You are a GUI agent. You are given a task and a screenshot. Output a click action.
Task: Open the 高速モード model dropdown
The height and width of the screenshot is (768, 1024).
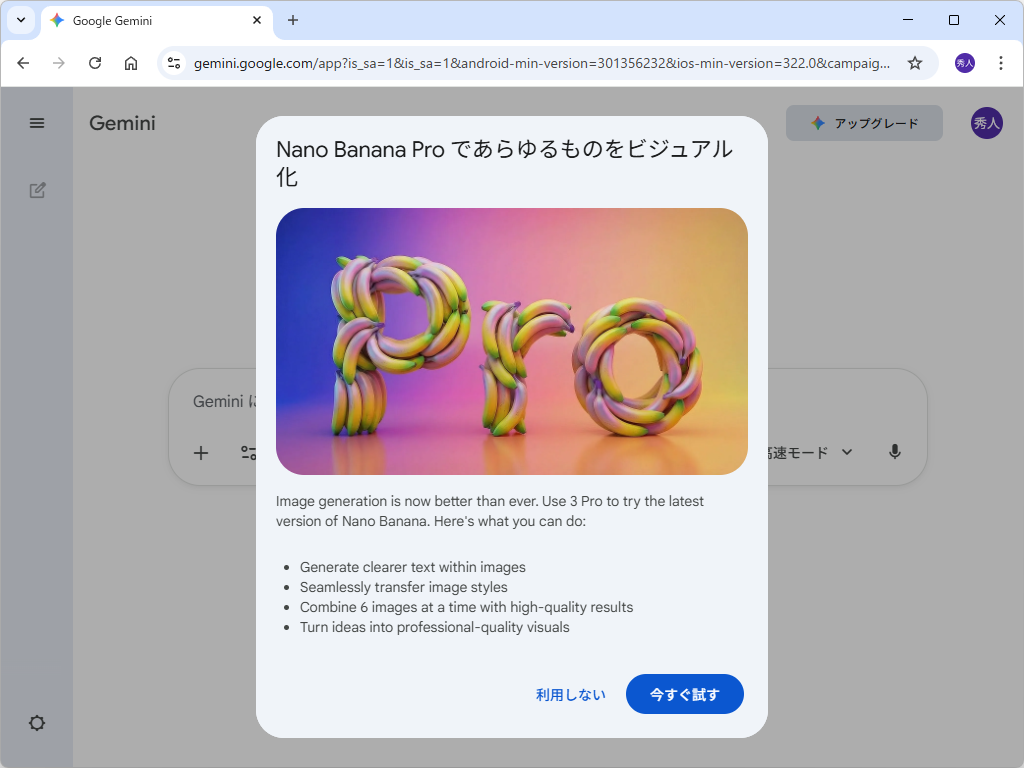(x=820, y=452)
